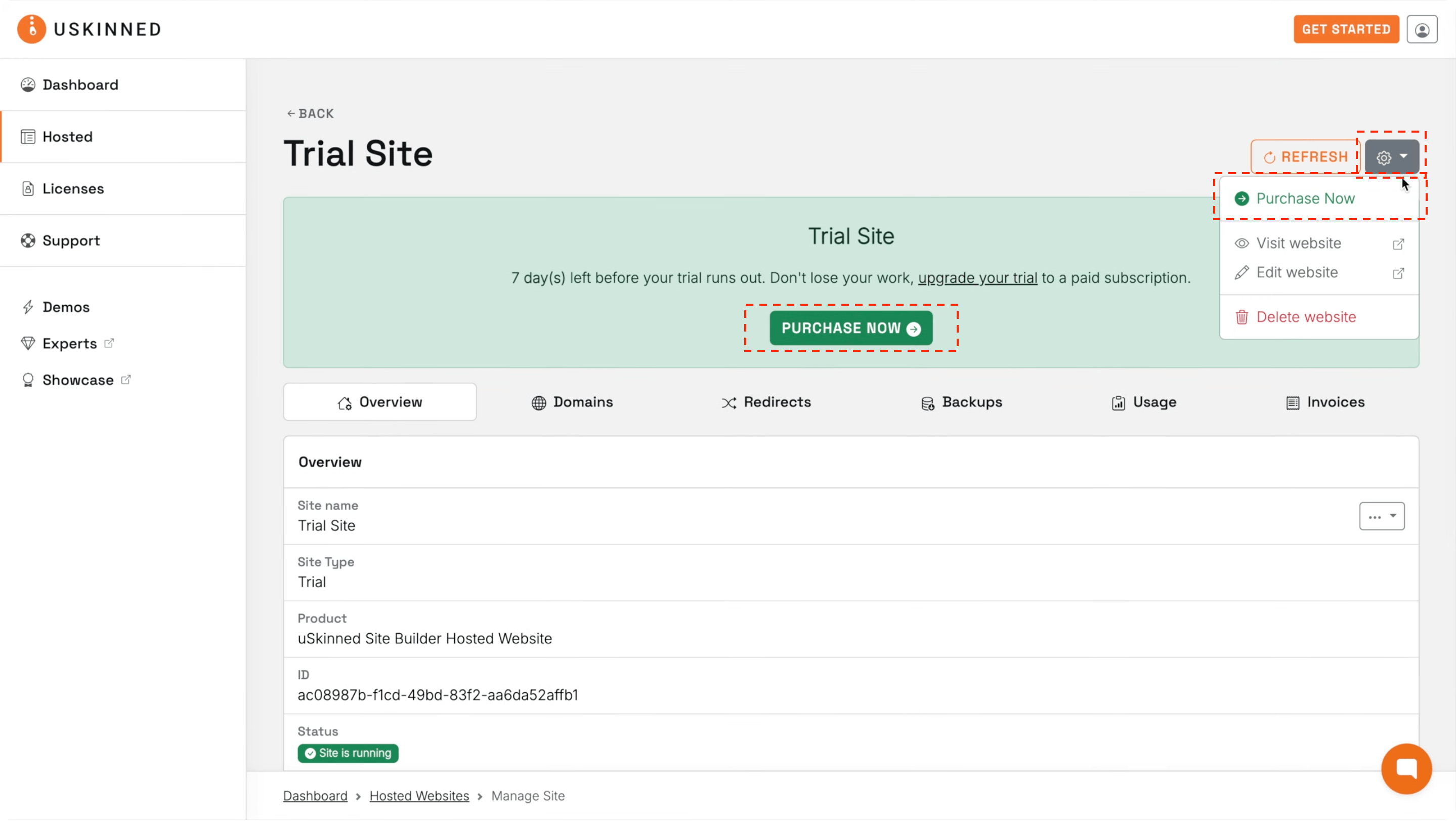Open Demos in the sidebar
Screen dimensions: 1456x821
(66, 307)
